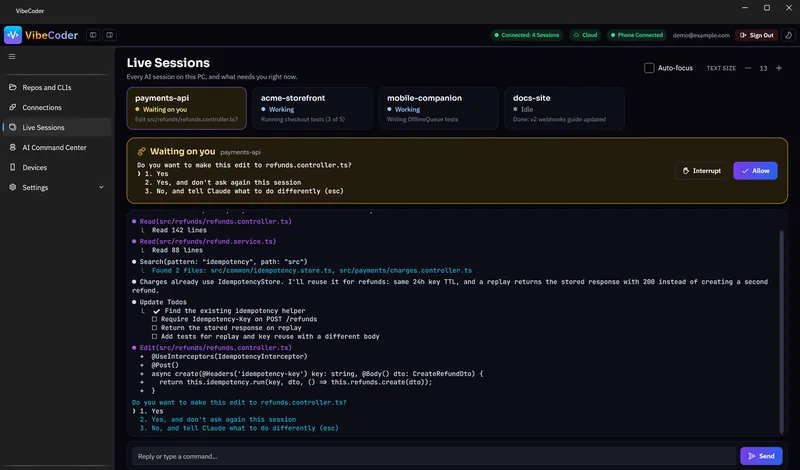Image resolution: width=800 pixels, height=470 pixels.
Task: Select the payments-api session card
Action: point(187,108)
